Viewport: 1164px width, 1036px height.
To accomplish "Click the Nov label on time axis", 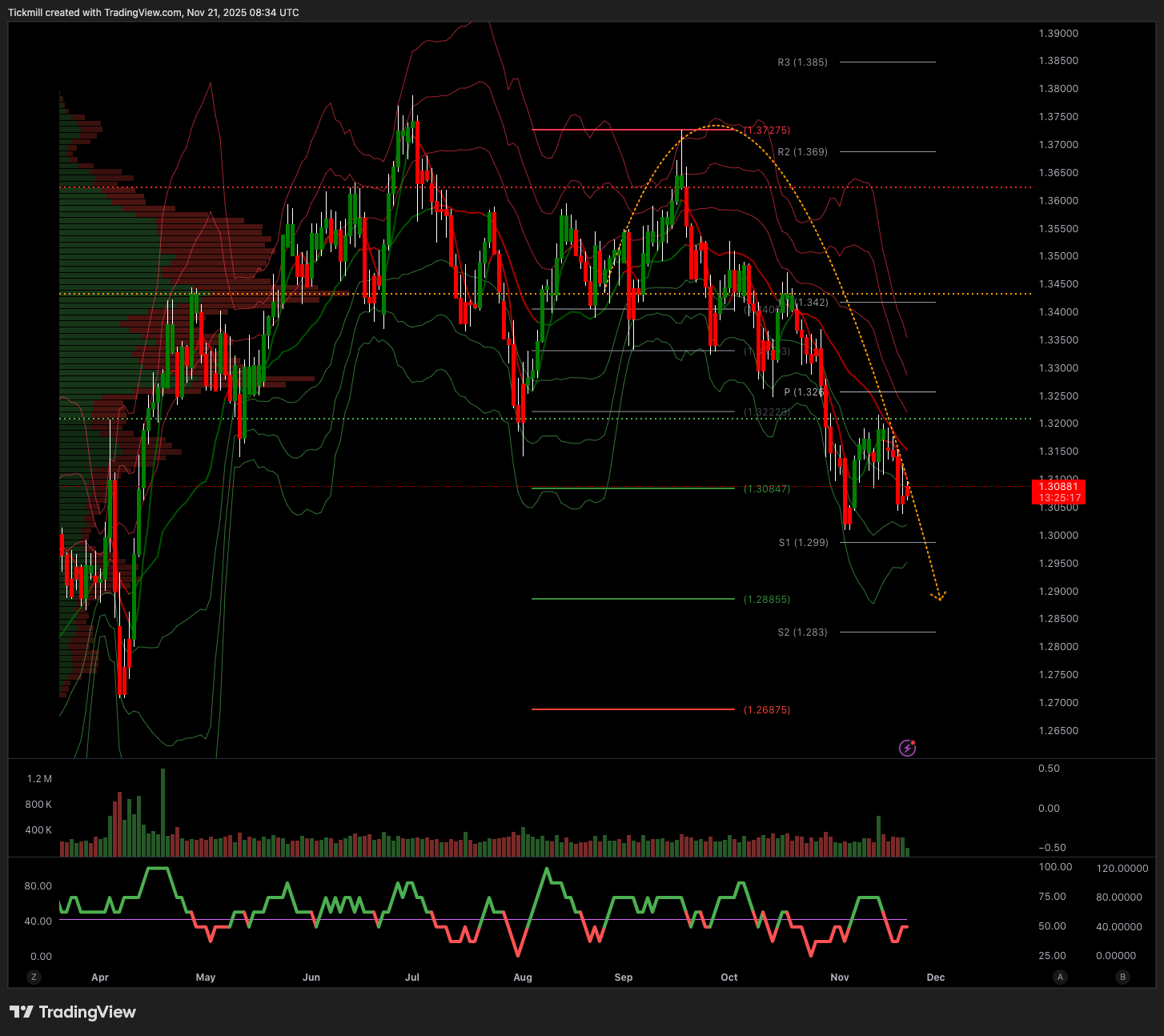I will pos(840,978).
